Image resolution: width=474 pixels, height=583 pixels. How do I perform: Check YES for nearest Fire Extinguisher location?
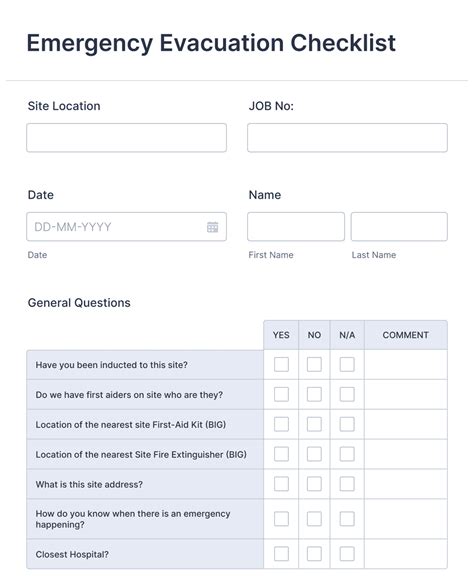click(281, 454)
